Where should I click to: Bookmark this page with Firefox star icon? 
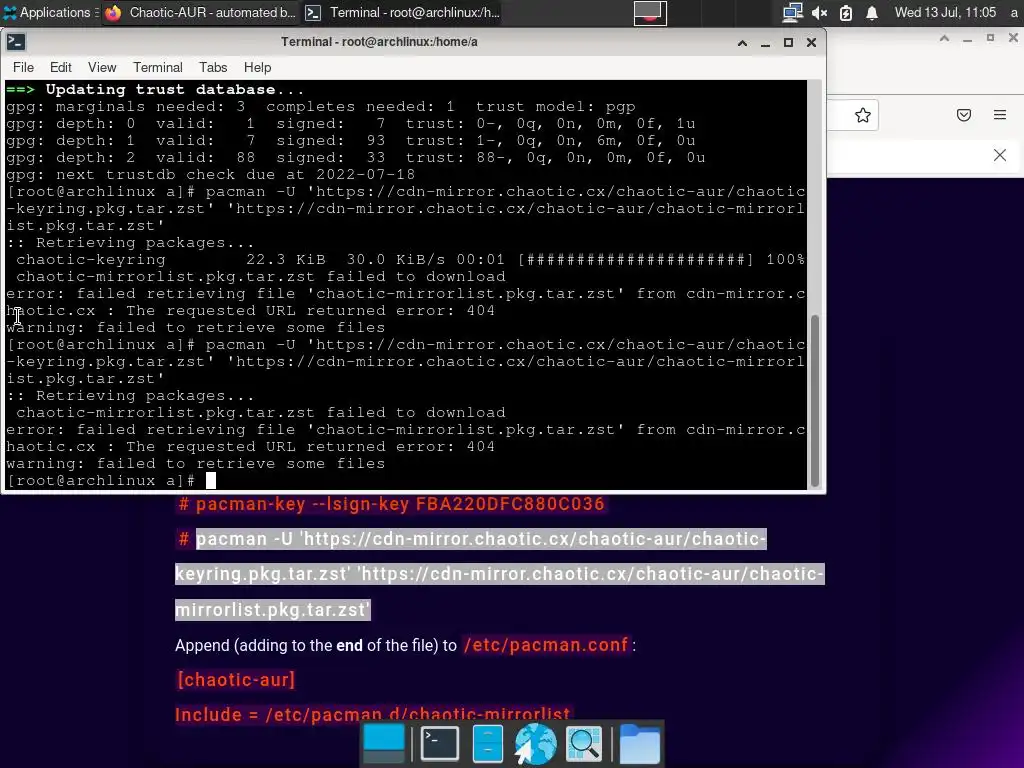(863, 116)
